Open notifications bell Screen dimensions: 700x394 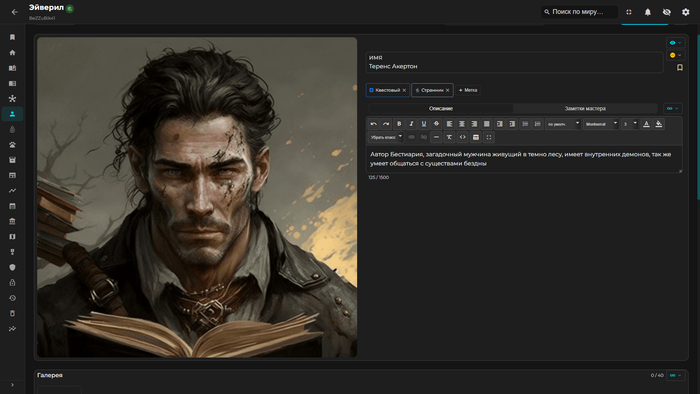coord(648,12)
